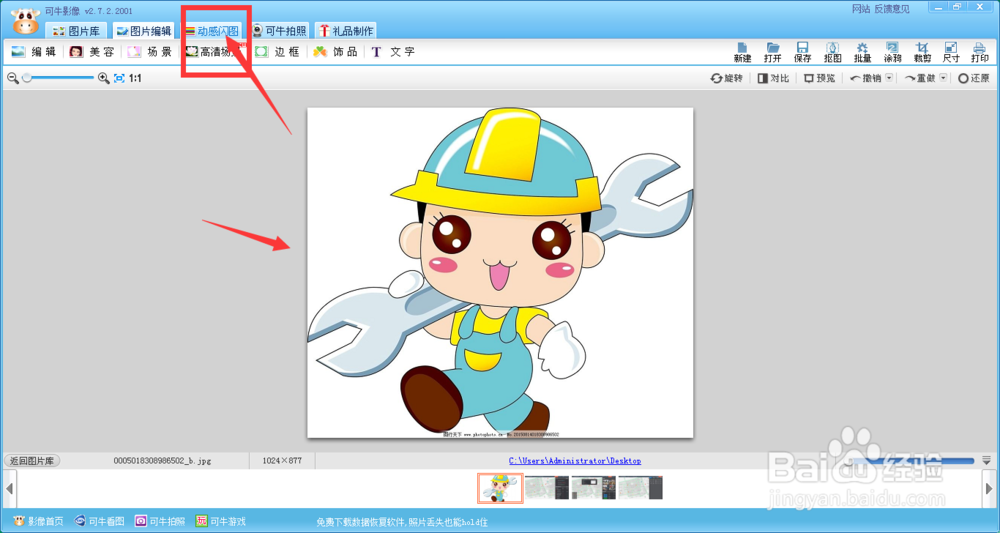
Task: Toggle the 对比 compare view
Action: click(773, 78)
